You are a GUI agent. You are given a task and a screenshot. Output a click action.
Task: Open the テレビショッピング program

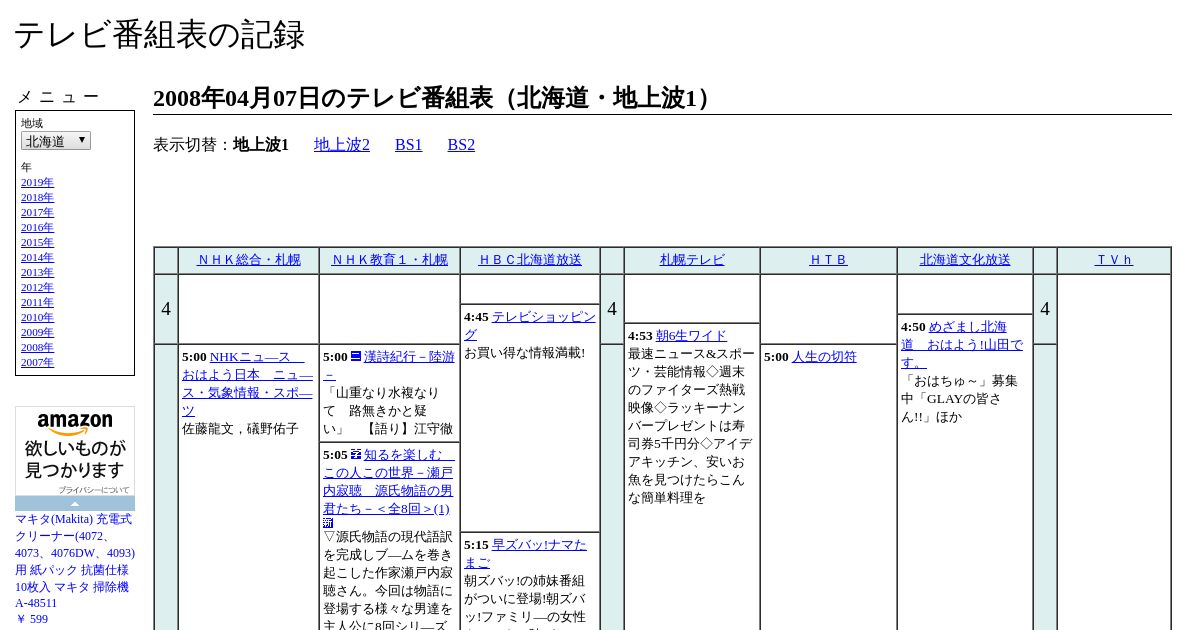tap(529, 326)
